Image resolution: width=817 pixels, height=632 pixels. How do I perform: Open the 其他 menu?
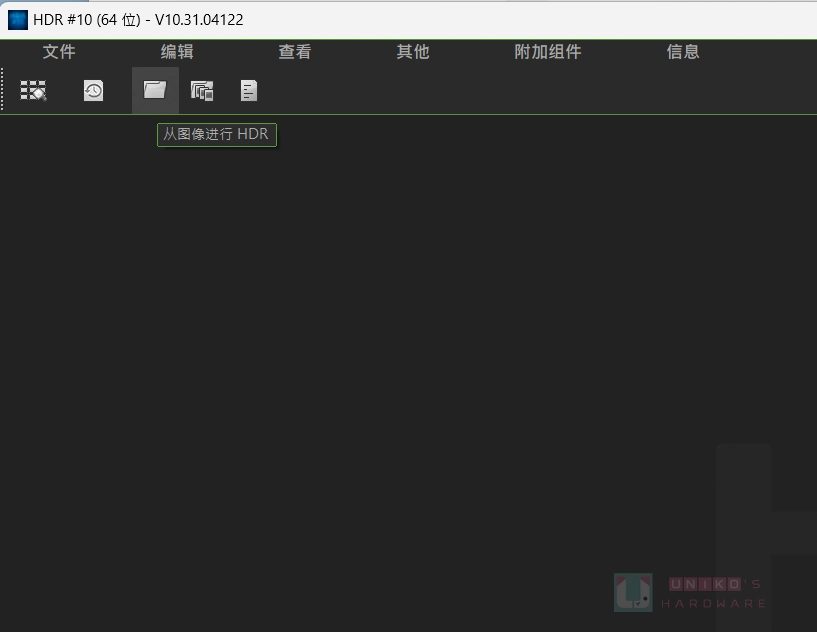pos(412,52)
